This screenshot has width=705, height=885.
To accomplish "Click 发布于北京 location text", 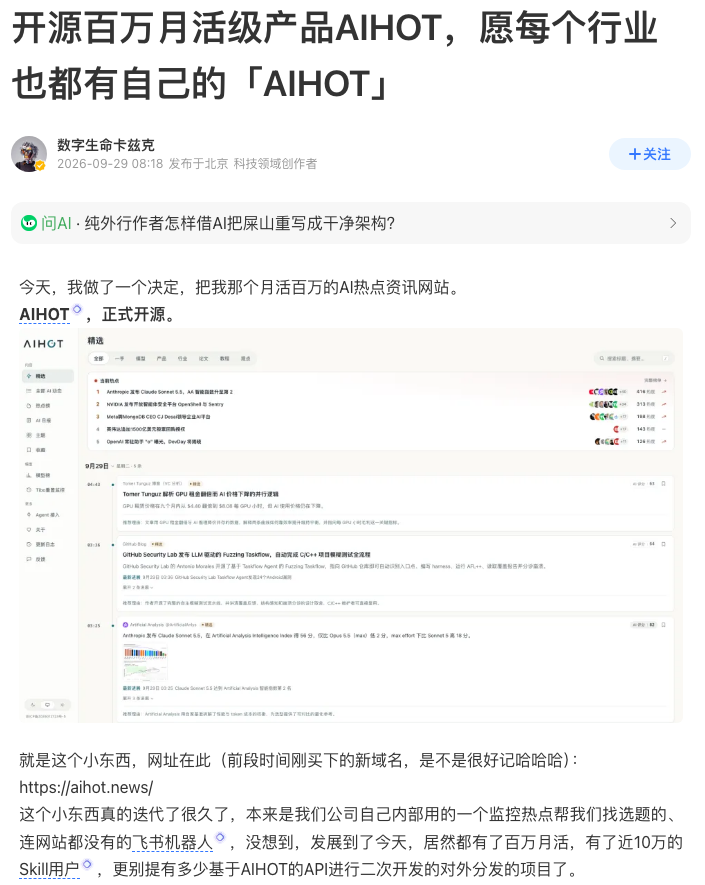I will click(199, 164).
